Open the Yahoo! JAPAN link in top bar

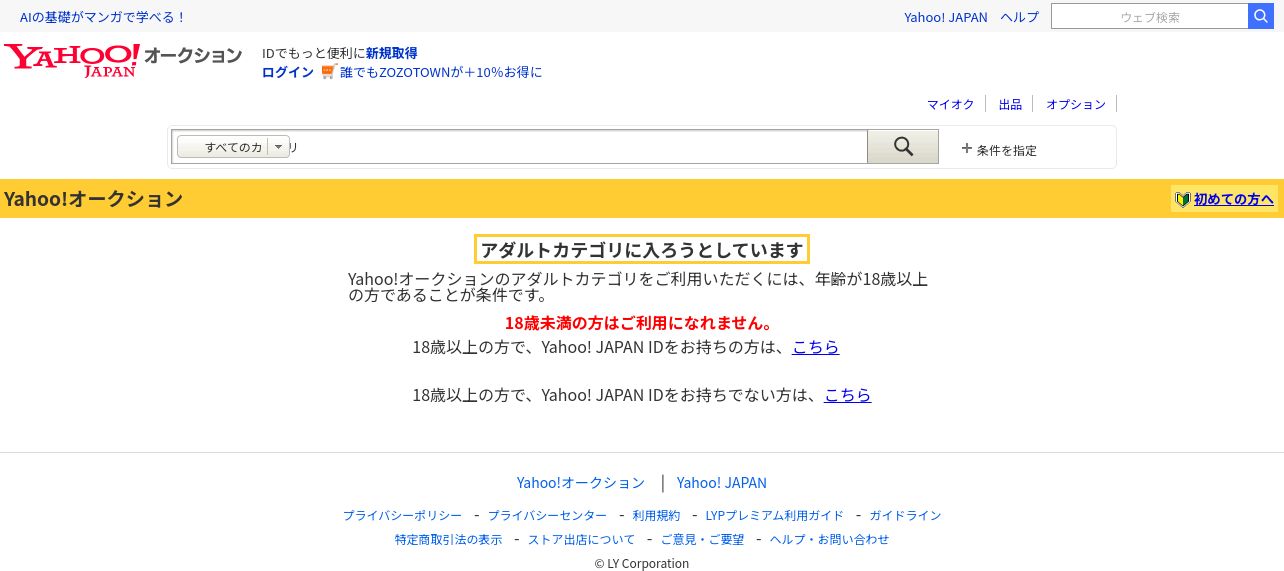click(946, 17)
